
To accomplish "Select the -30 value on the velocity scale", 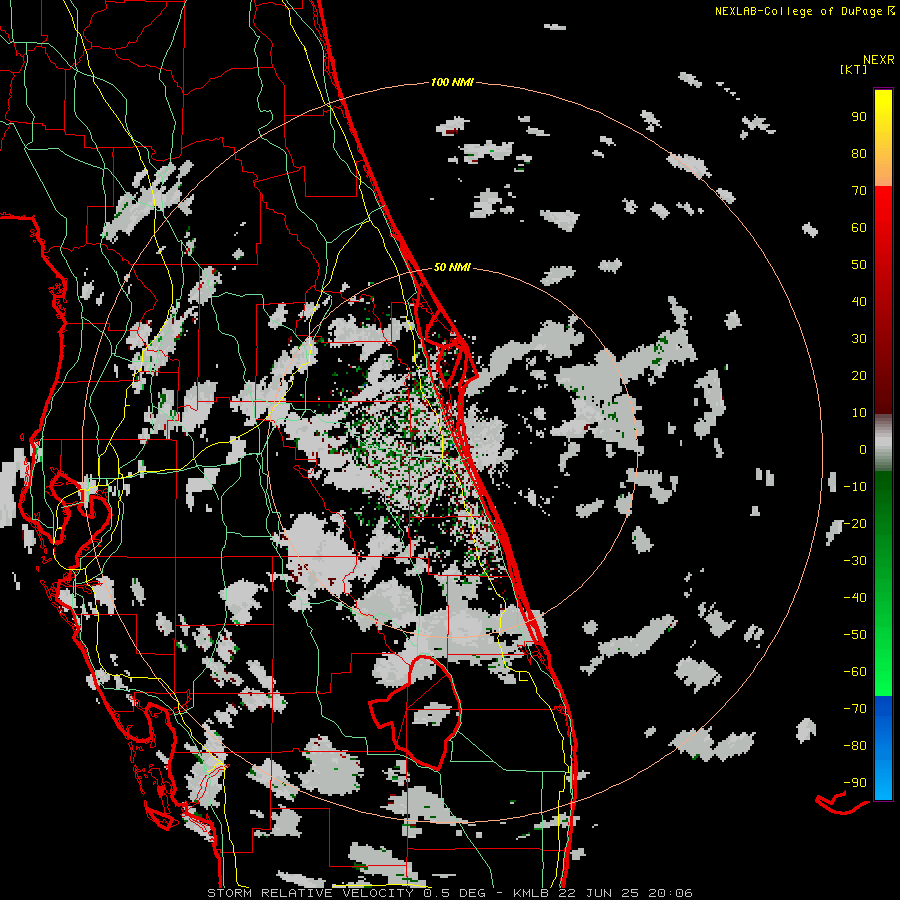I will point(855,561).
